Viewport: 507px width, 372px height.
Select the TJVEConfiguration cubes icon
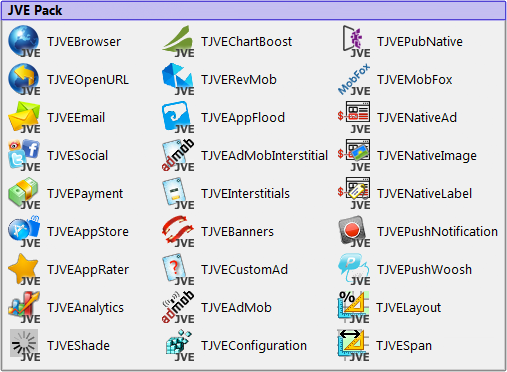pos(178,345)
